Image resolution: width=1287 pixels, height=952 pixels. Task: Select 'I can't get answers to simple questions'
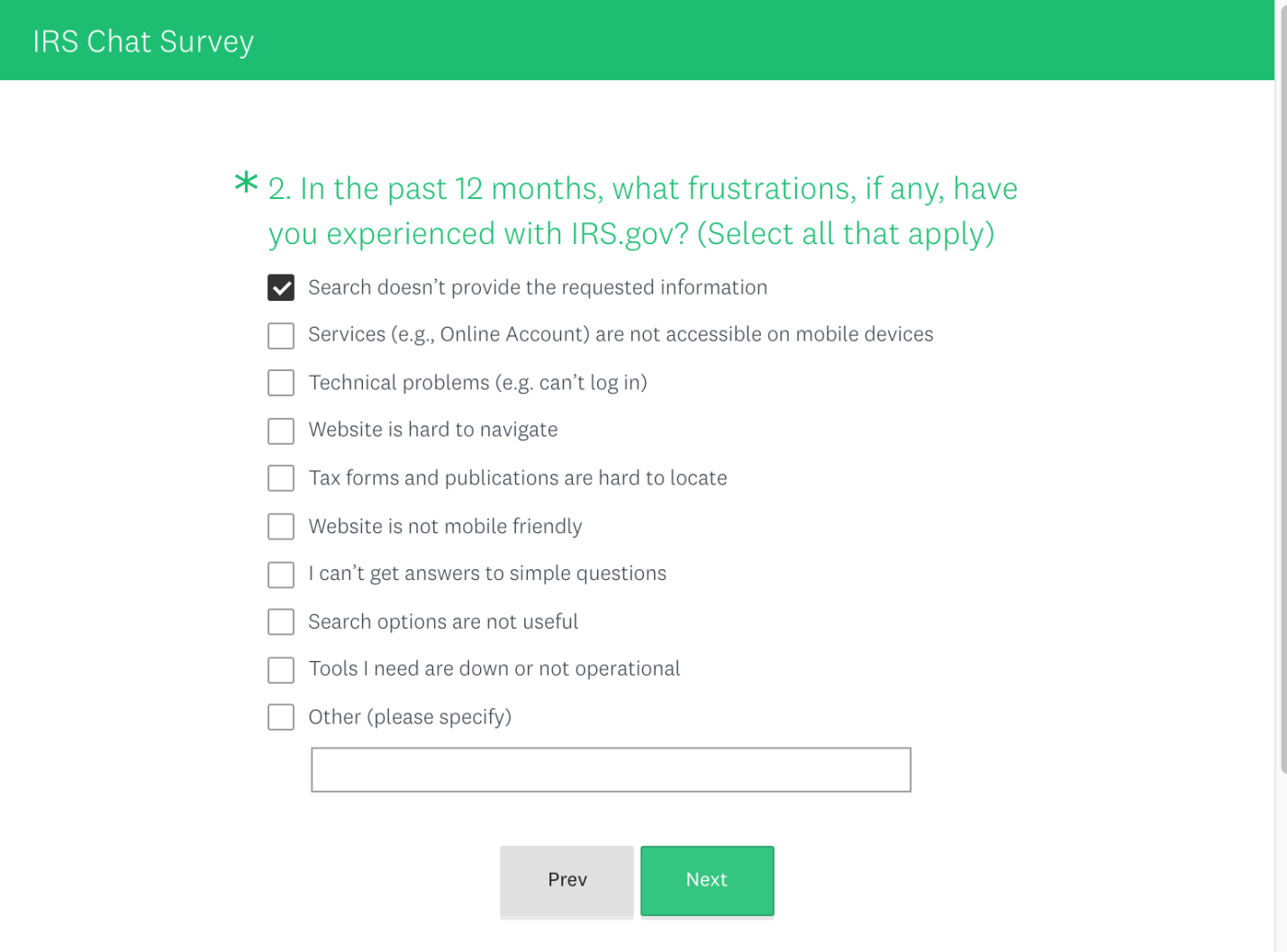click(281, 574)
